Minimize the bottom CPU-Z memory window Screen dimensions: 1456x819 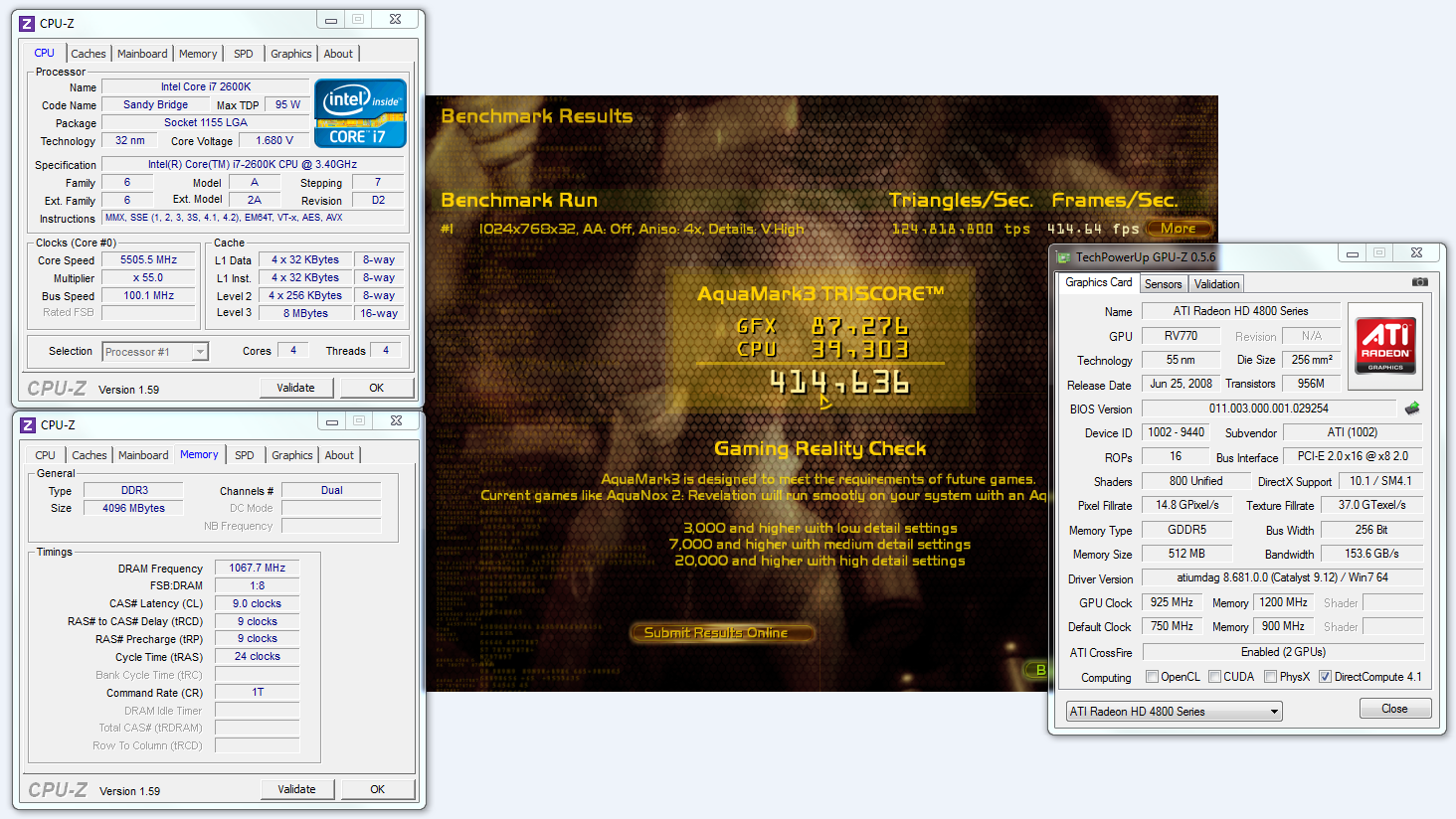[332, 421]
